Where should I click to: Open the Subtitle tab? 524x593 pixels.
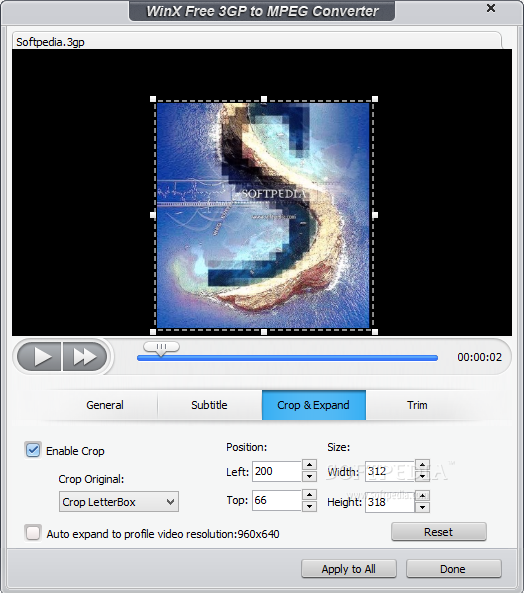coord(209,405)
